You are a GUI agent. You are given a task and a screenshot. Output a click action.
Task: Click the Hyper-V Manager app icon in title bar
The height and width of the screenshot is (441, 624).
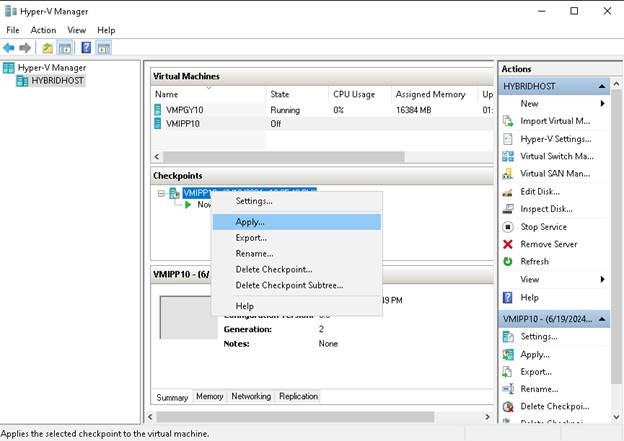pos(10,11)
